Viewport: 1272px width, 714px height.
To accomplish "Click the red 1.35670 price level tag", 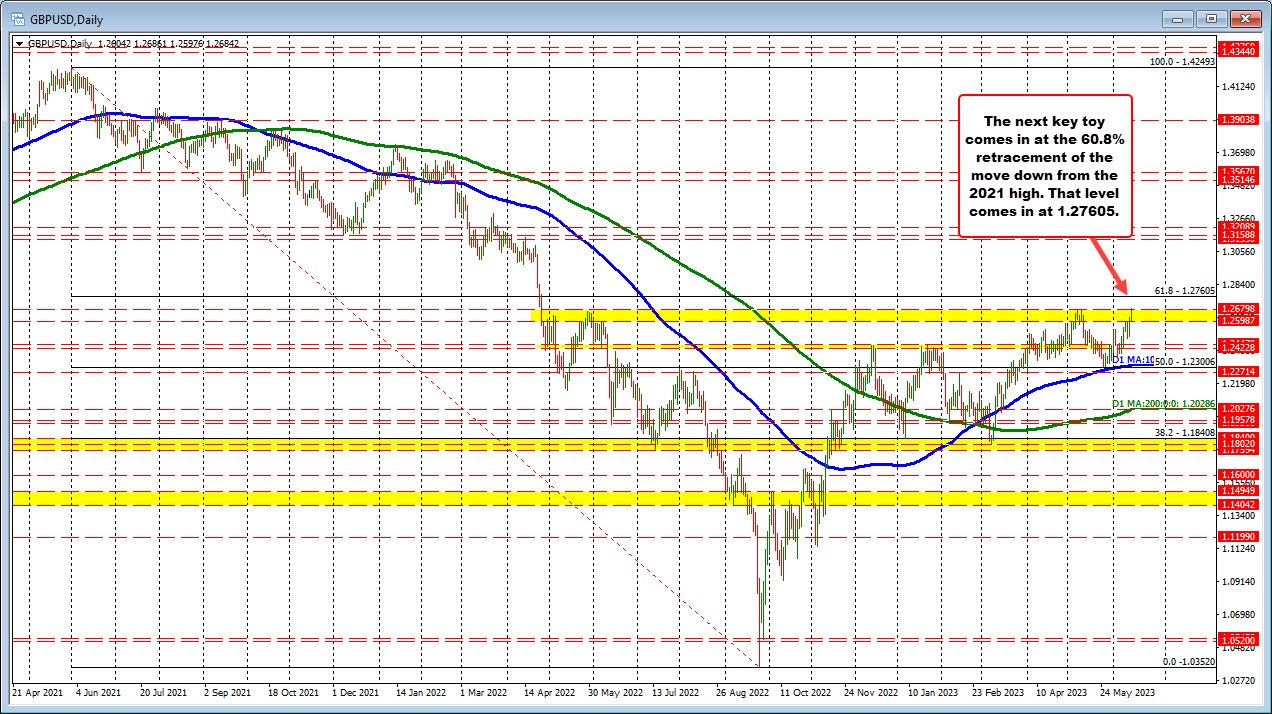I will pos(1237,171).
